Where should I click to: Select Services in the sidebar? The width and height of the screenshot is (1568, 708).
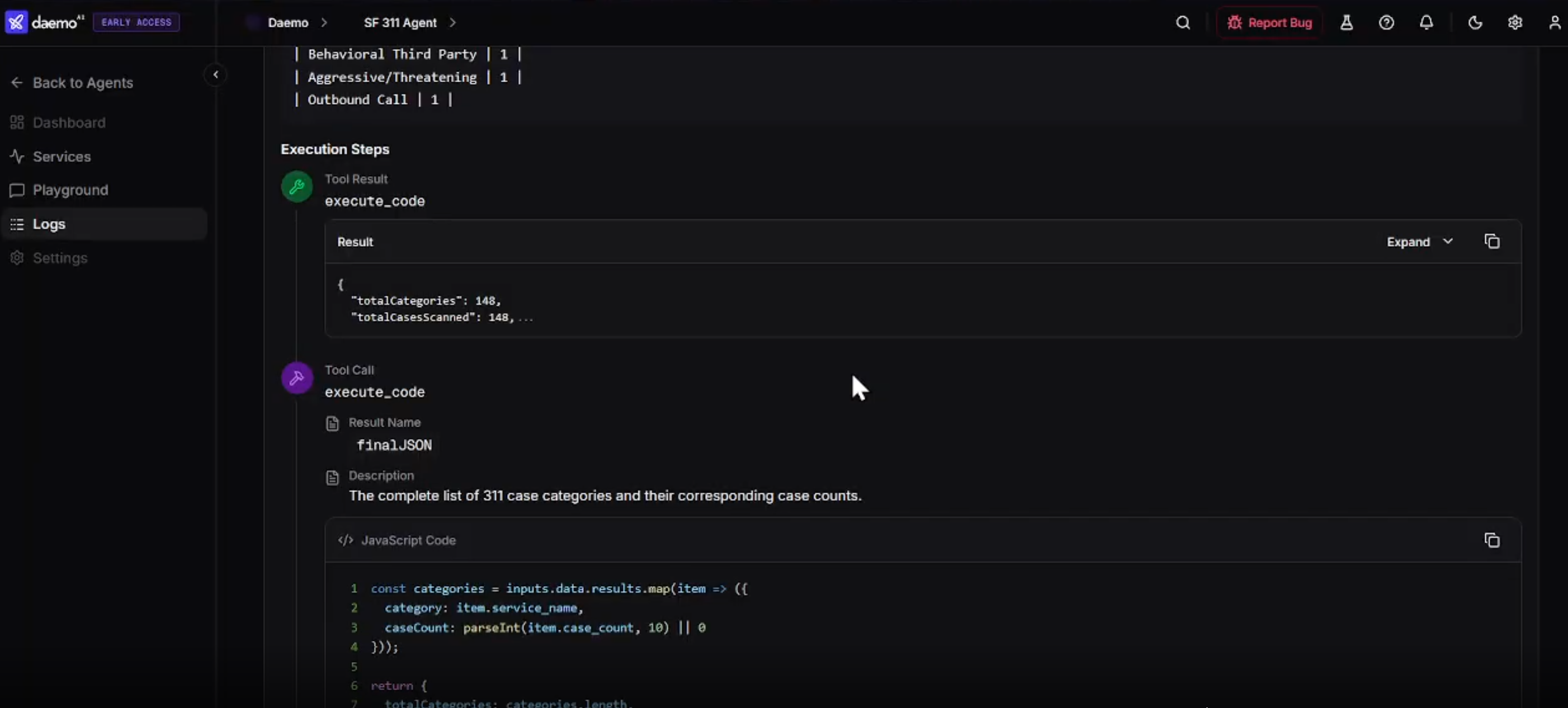[x=62, y=157]
